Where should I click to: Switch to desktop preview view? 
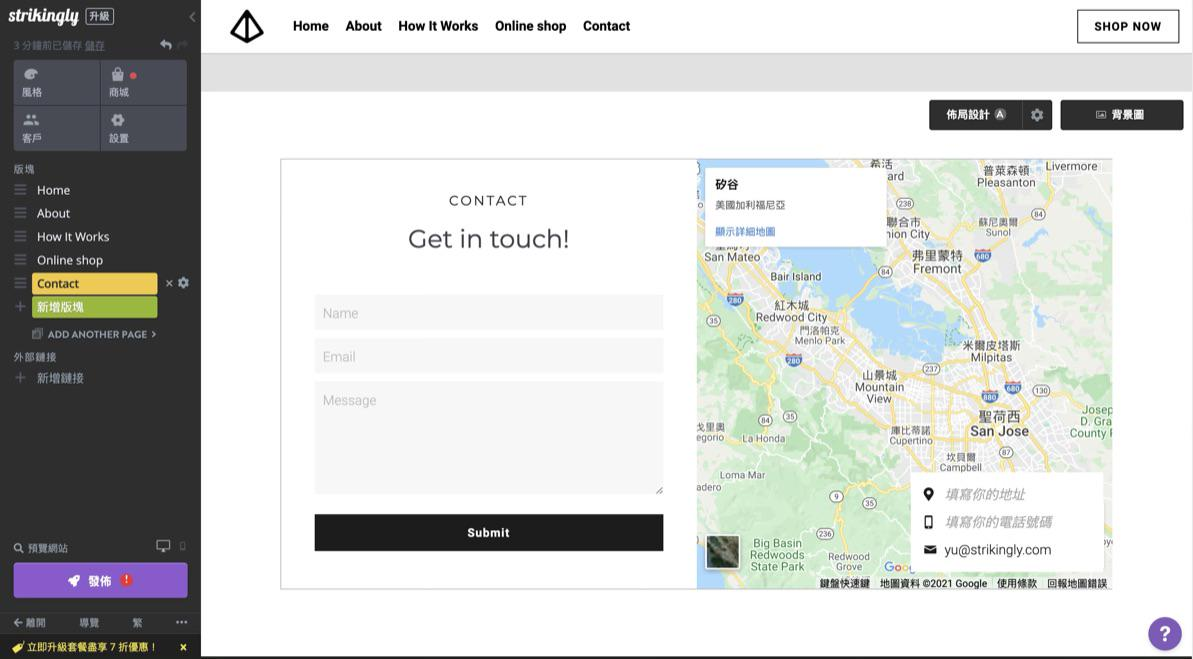[x=163, y=546]
